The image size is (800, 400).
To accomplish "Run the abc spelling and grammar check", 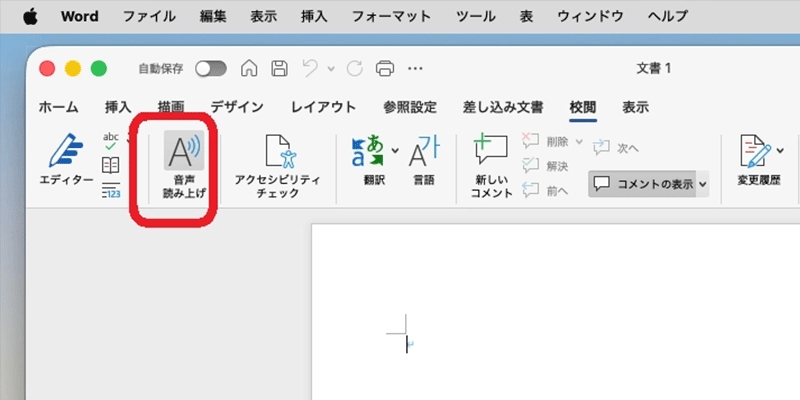I will tap(111, 141).
